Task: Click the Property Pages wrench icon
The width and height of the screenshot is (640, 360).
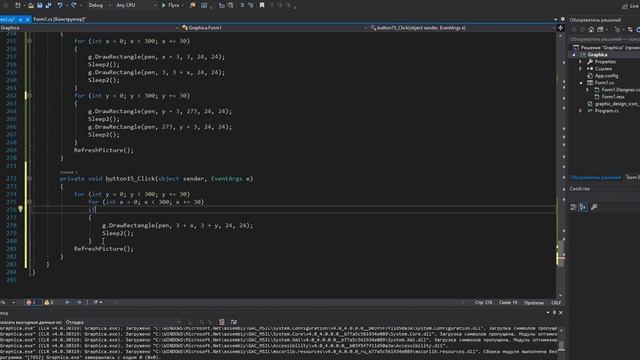Action: (594, 207)
